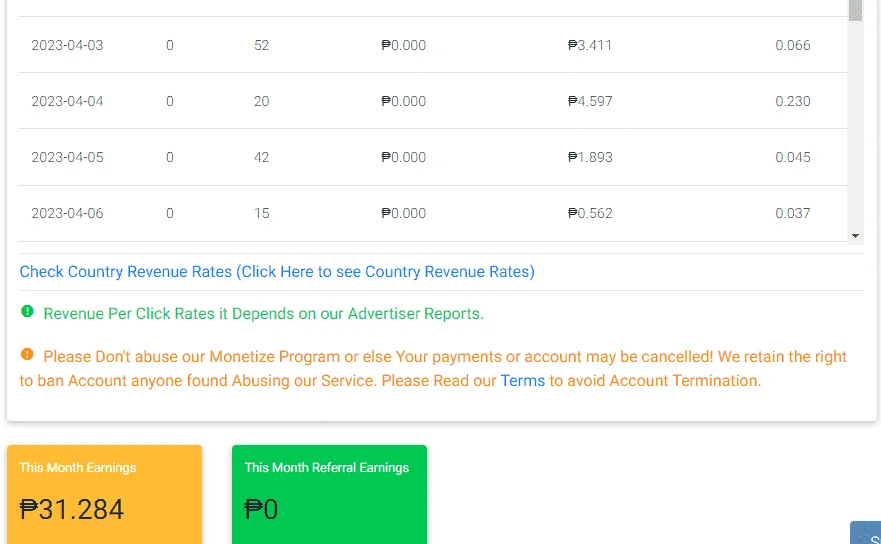881x544 pixels.
Task: Click the orange warning icon beside abuse notice
Action: tap(27, 354)
